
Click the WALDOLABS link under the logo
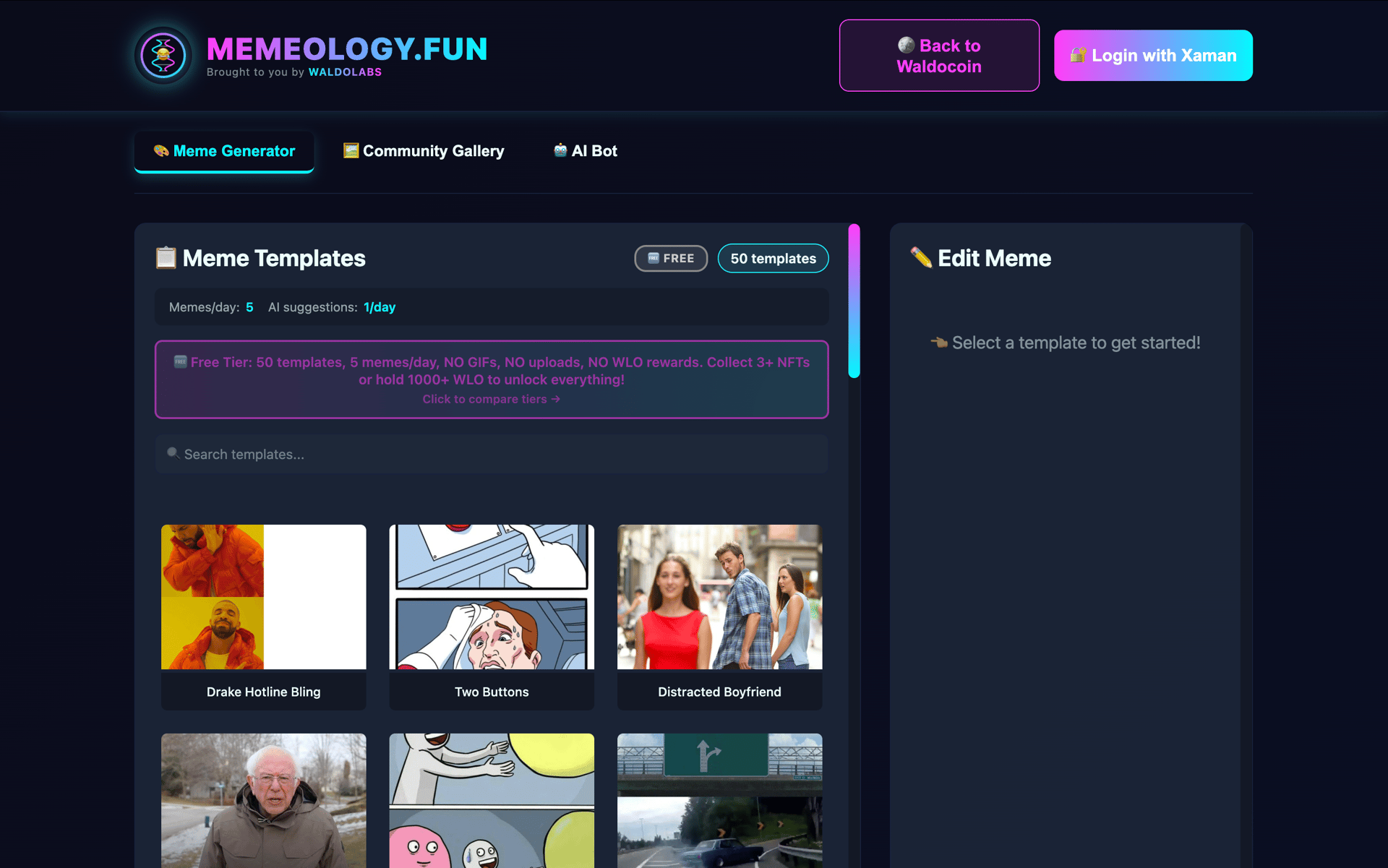[x=345, y=72]
